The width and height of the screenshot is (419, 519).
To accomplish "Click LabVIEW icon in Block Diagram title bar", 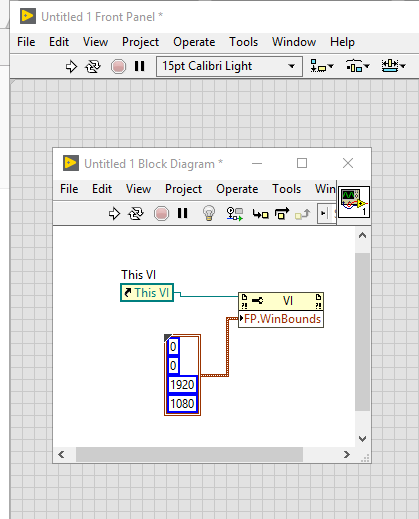I will point(71,163).
